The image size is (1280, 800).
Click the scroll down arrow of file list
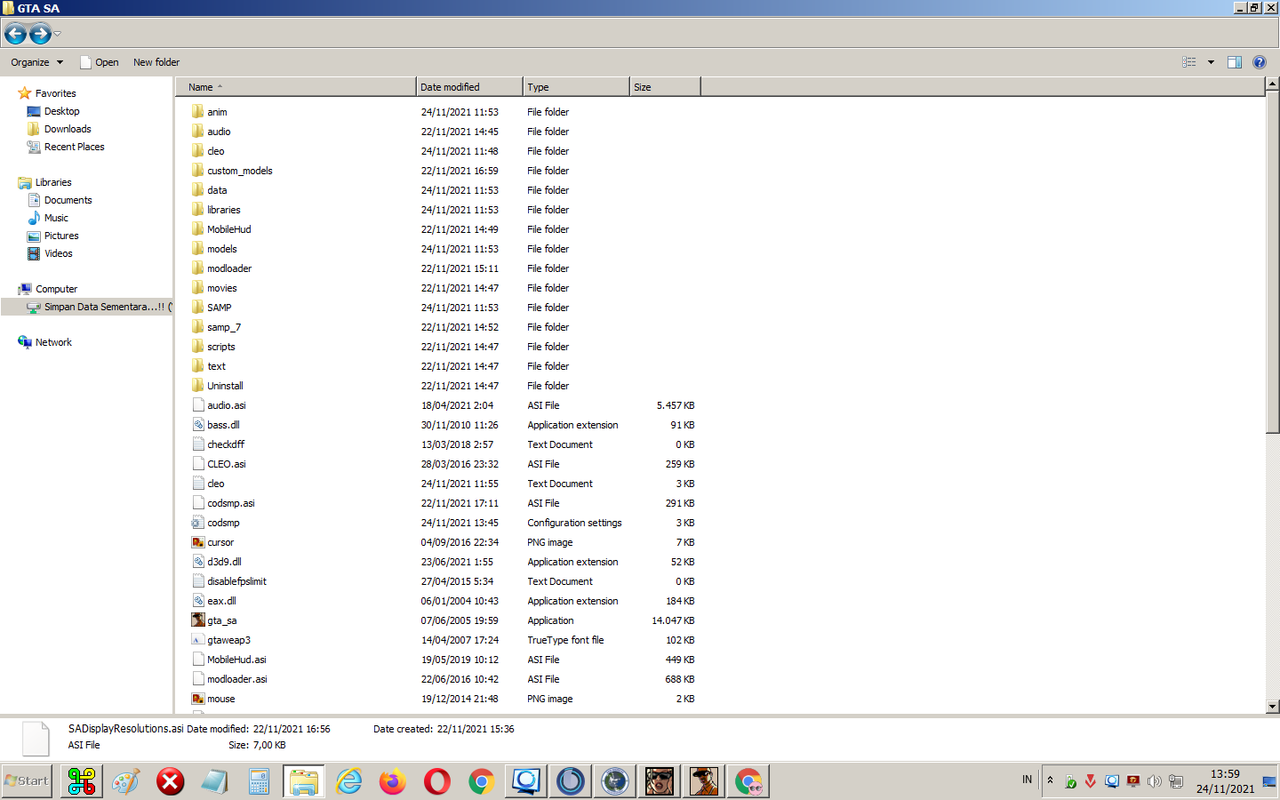(1272, 707)
